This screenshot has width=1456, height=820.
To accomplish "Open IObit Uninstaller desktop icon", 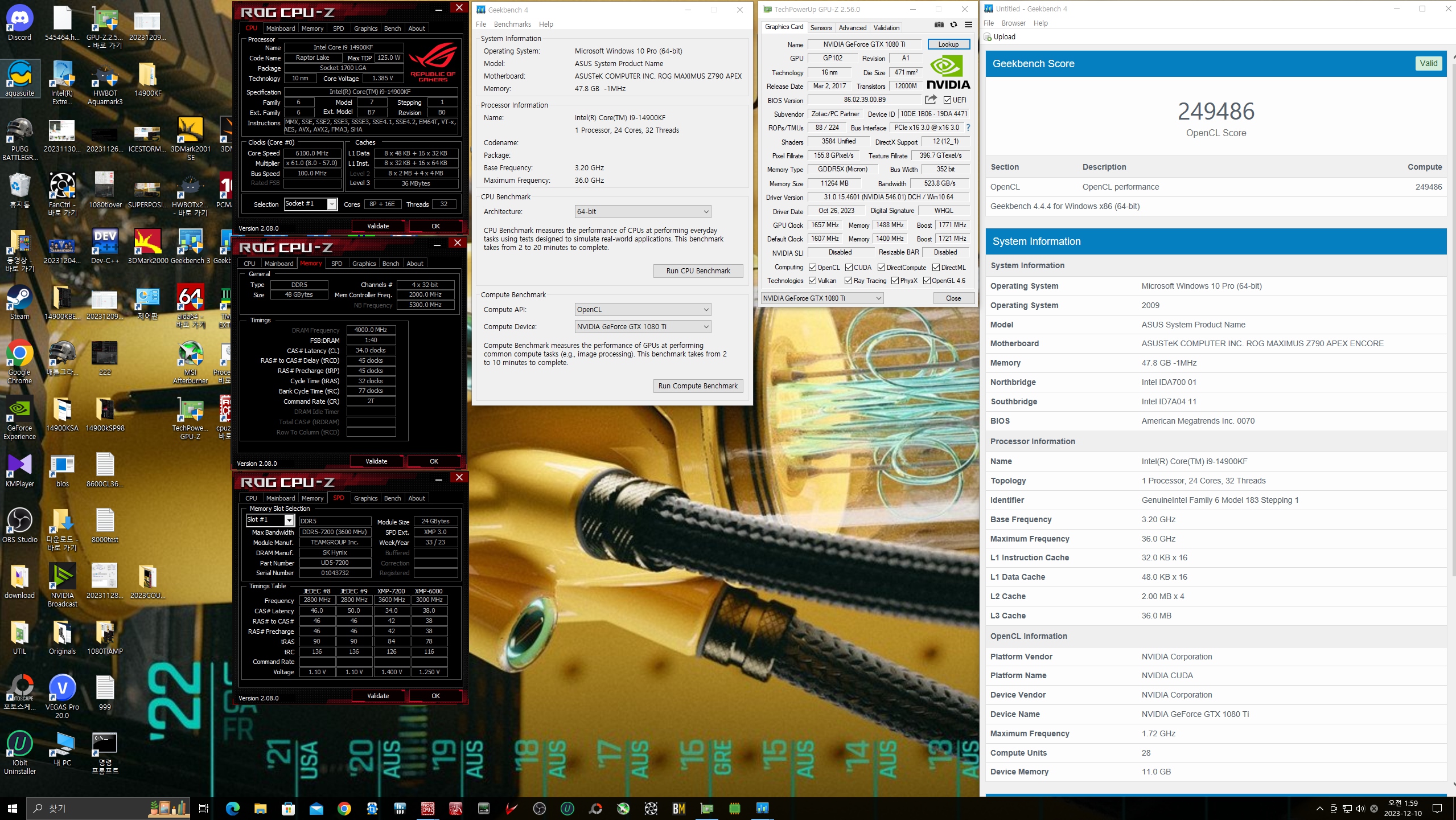I will click(20, 752).
